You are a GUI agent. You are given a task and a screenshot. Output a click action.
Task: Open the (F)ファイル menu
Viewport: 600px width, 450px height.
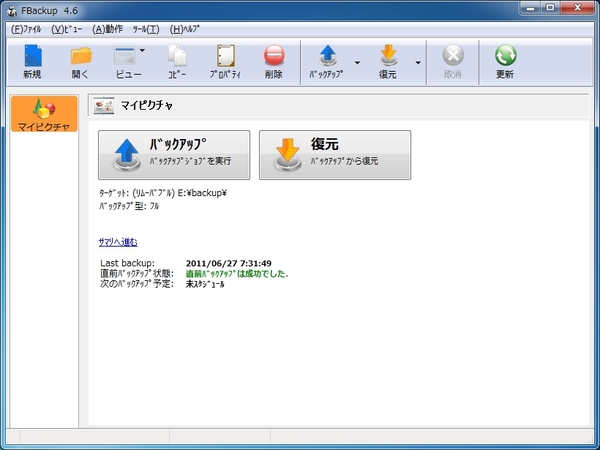[x=26, y=29]
